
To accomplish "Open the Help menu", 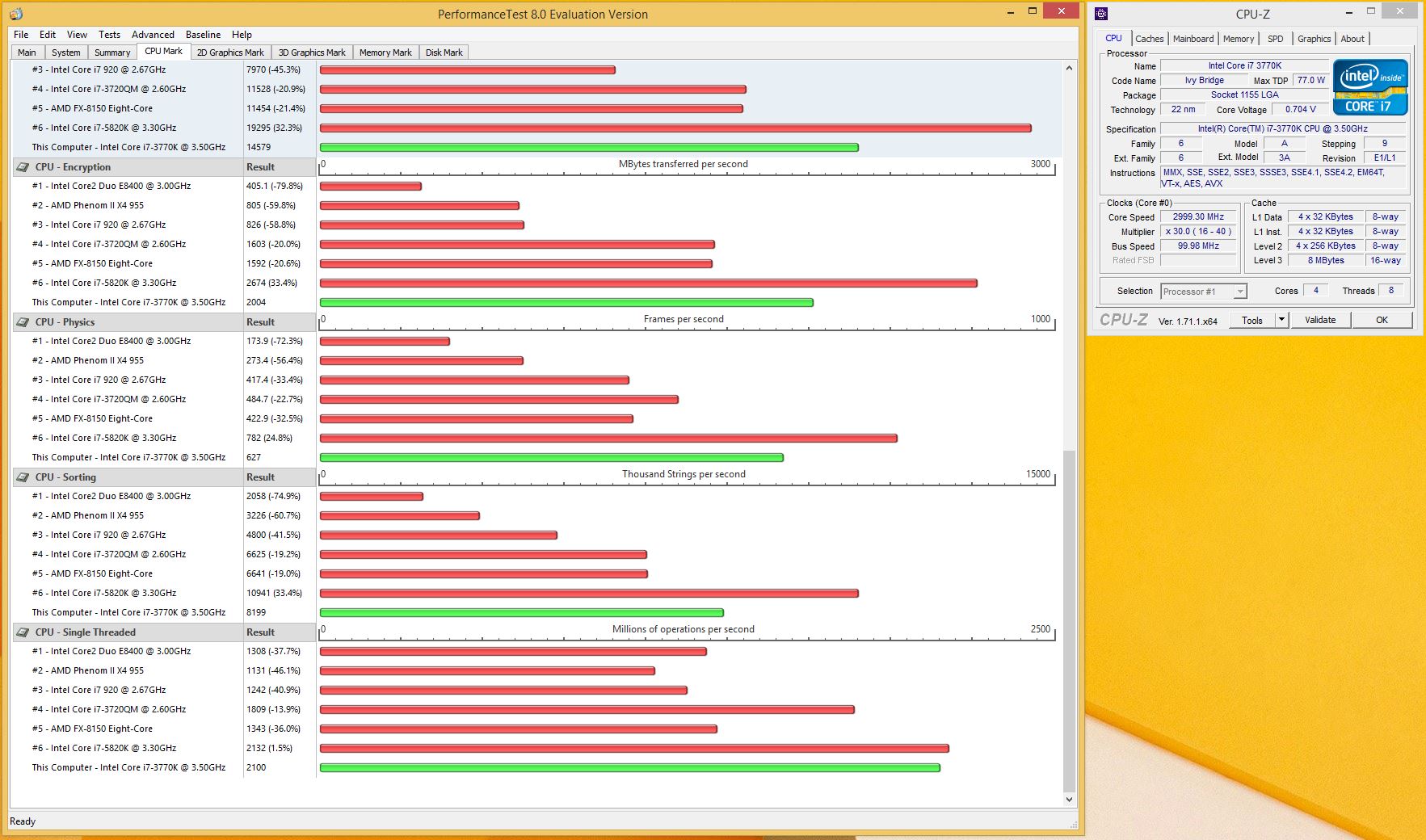I will [x=242, y=35].
